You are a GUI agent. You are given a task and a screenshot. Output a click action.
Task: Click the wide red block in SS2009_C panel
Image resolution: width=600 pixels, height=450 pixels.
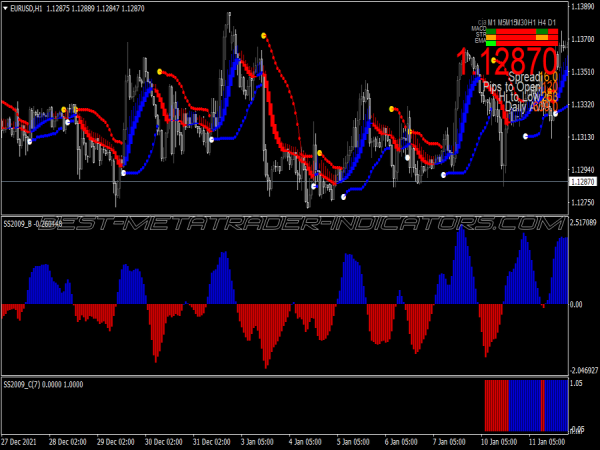497,405
